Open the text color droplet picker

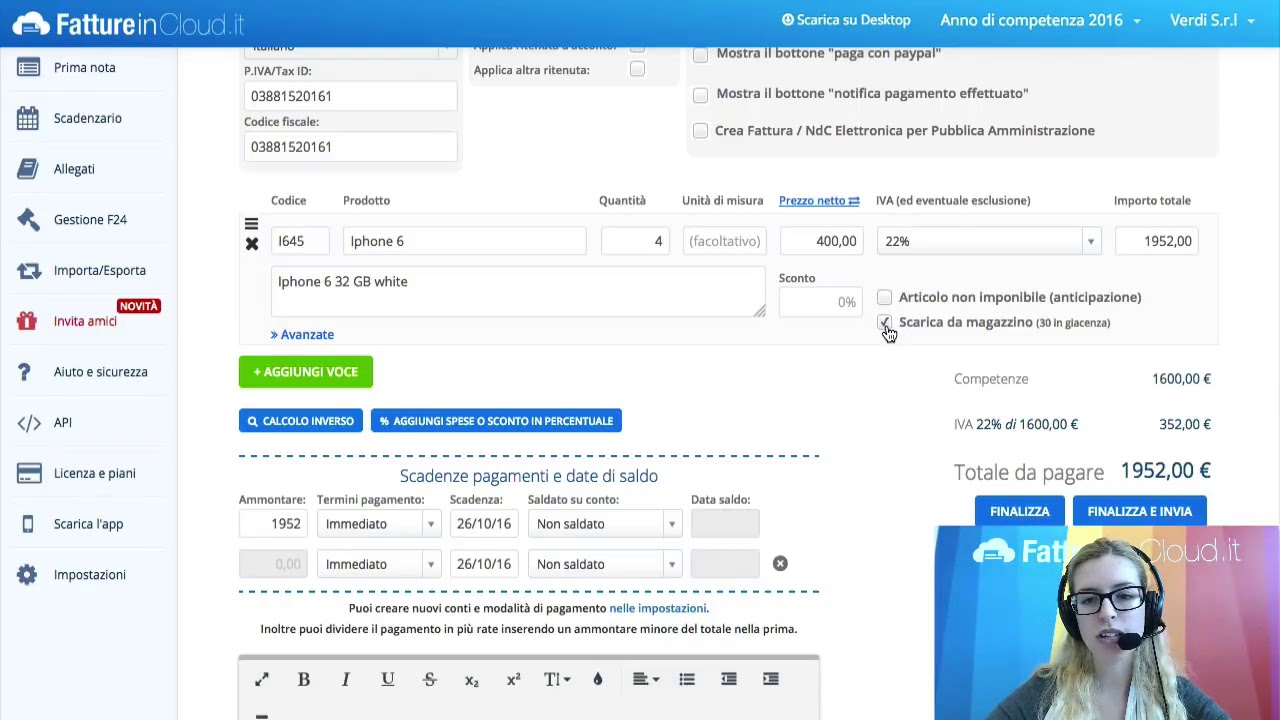pyautogui.click(x=598, y=679)
